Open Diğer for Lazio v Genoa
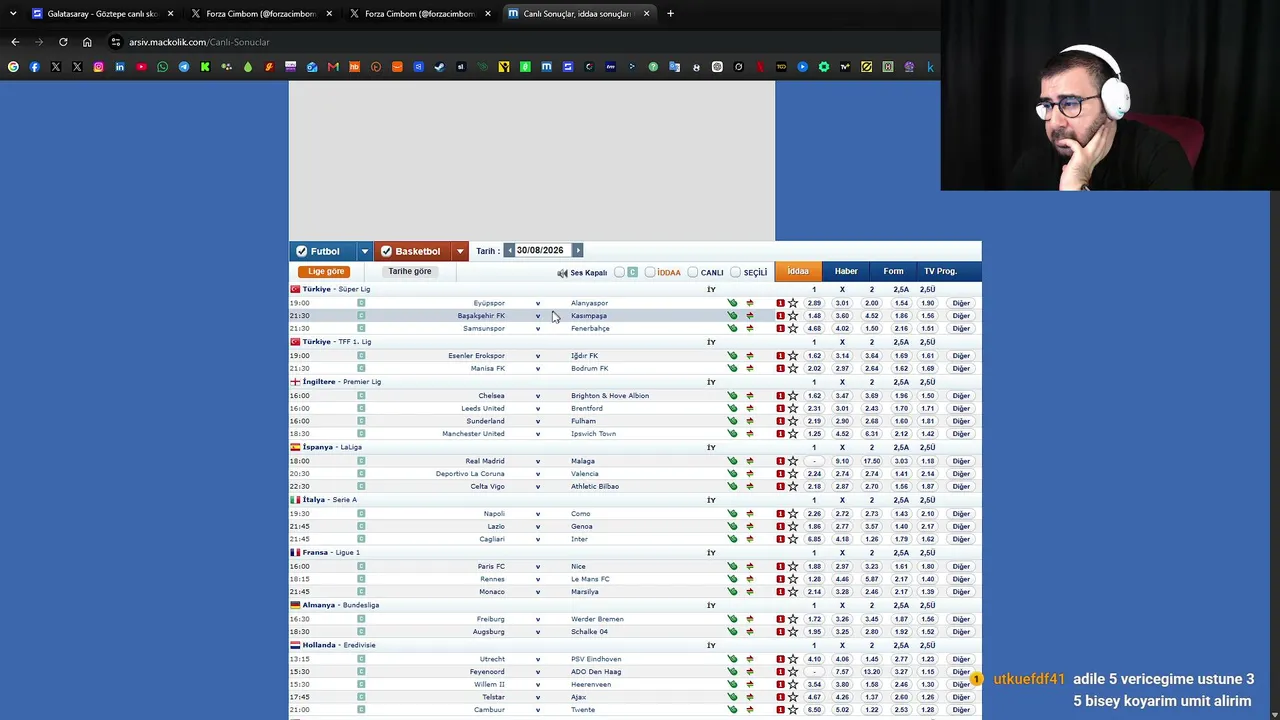This screenshot has width=1280, height=720. tap(961, 527)
